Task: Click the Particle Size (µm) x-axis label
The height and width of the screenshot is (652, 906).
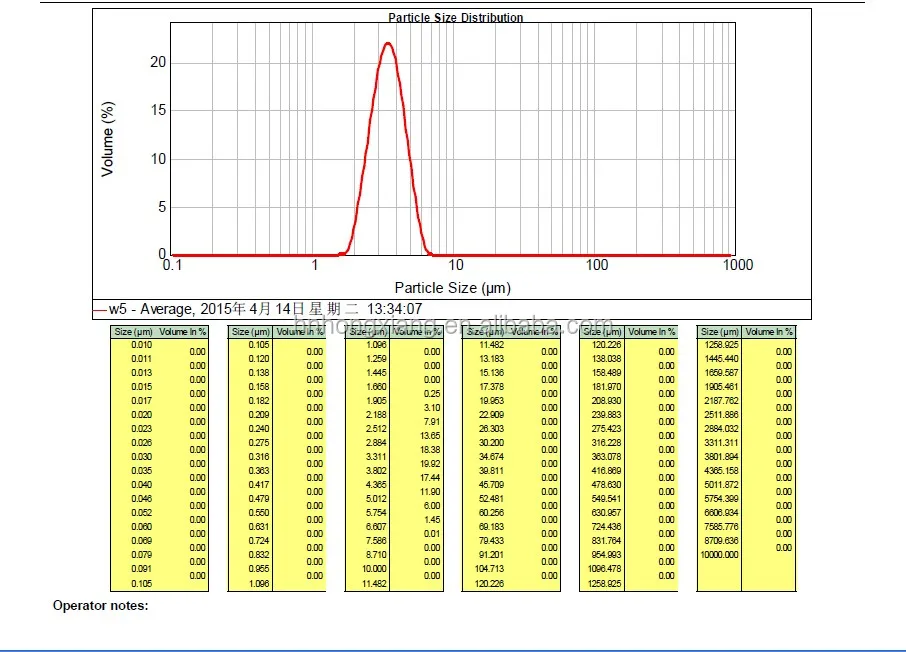Action: tap(452, 288)
